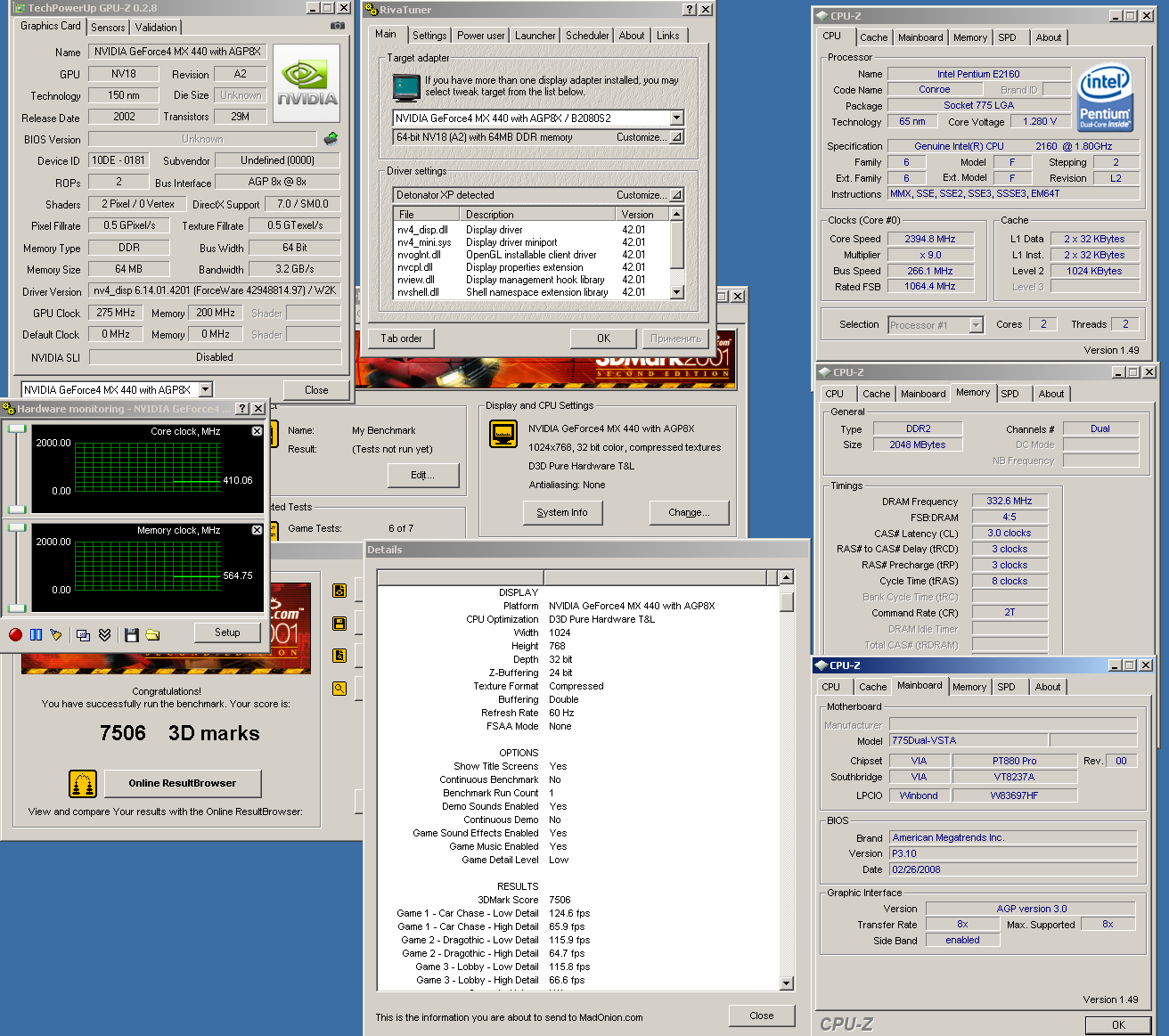Click the yellow Online ResultBrowser icon
This screenshot has width=1169, height=1036.
pyautogui.click(x=83, y=784)
